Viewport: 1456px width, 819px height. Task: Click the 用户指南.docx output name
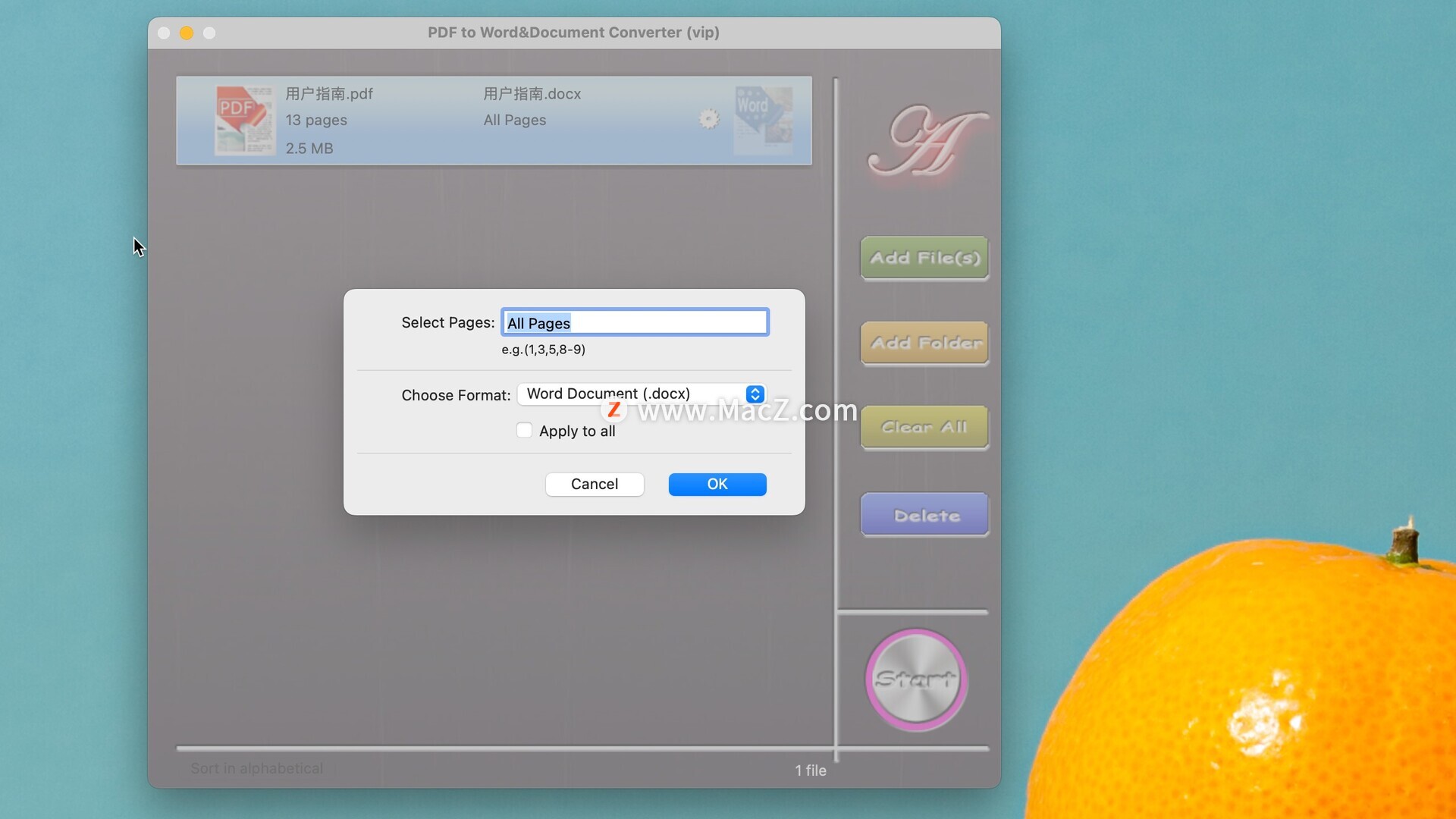click(532, 94)
